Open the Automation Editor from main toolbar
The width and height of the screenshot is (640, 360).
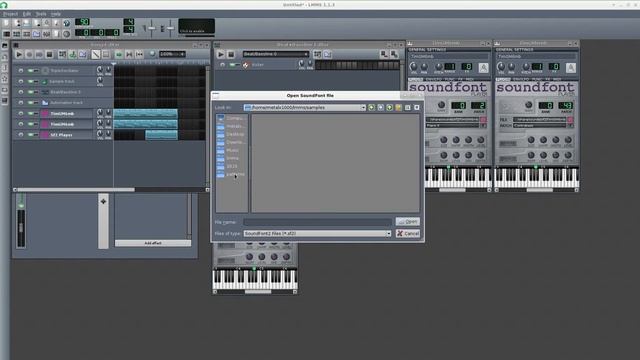coord(37,34)
